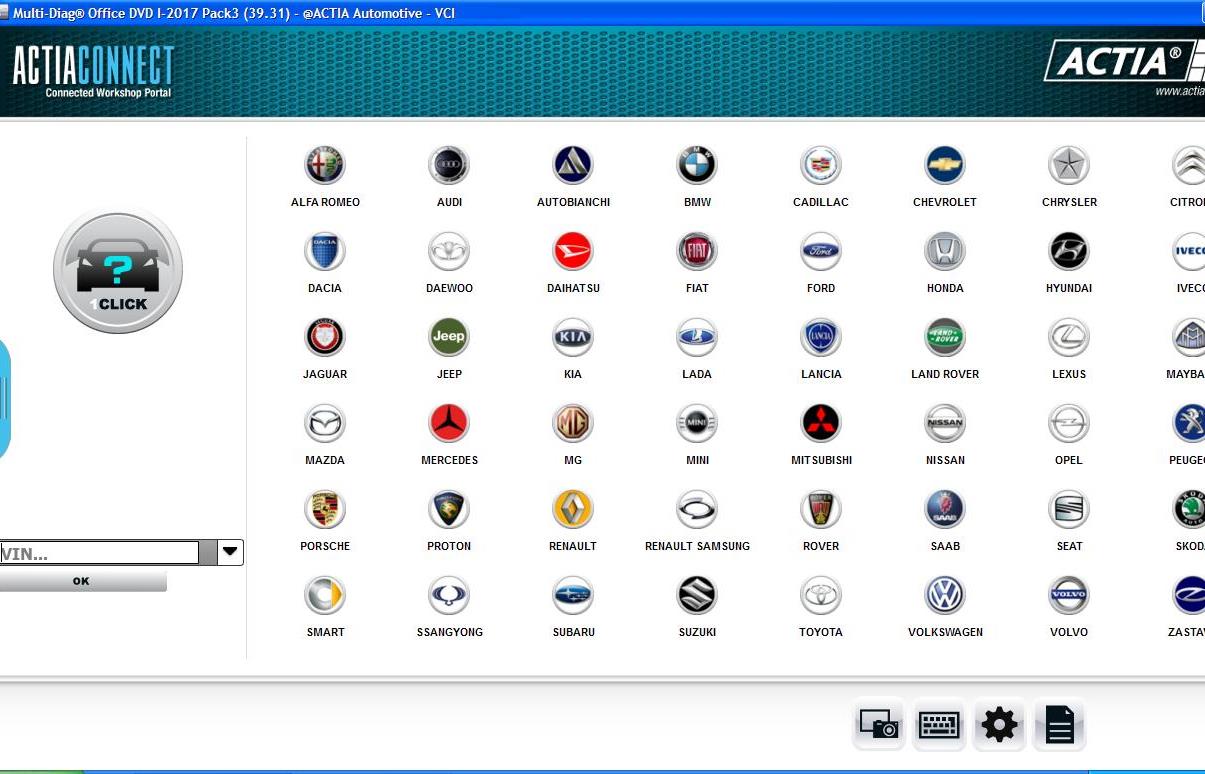Pick the Jeep logo

tap(449, 337)
